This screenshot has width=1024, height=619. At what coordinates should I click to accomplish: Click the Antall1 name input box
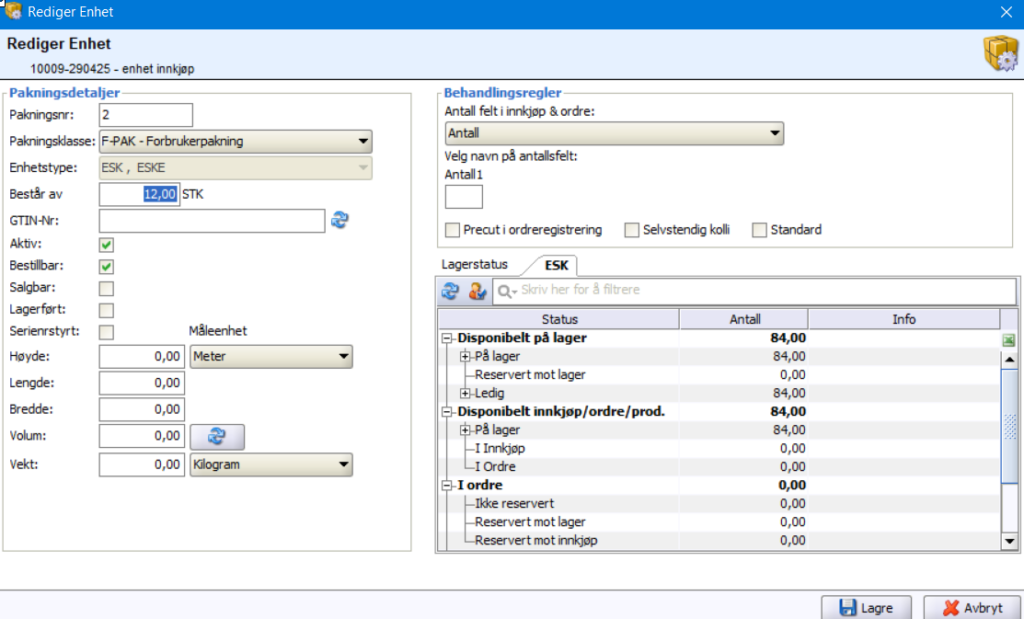[x=464, y=197]
